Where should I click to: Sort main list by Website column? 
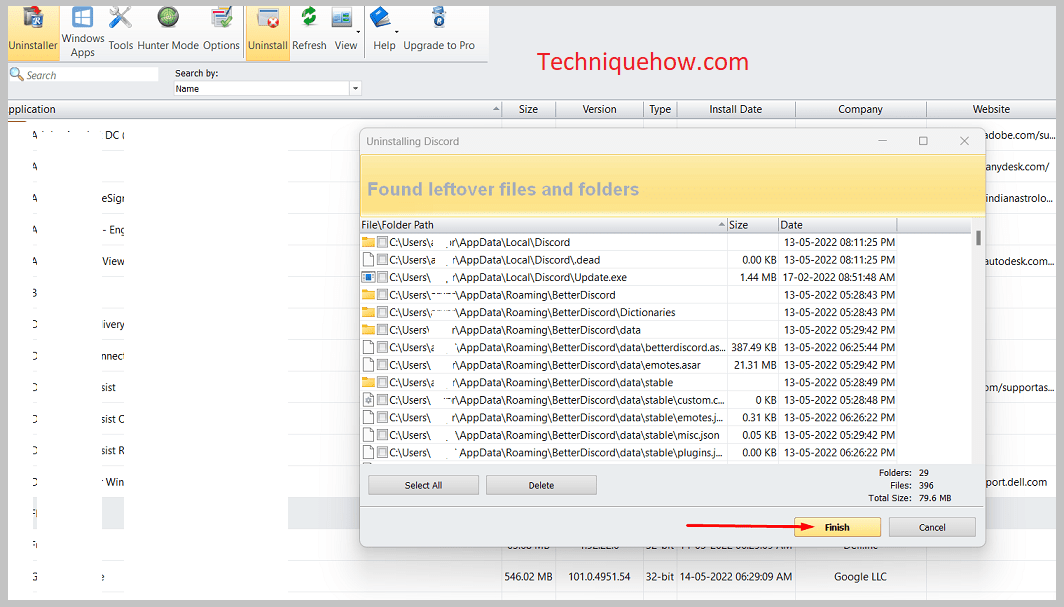[991, 109]
